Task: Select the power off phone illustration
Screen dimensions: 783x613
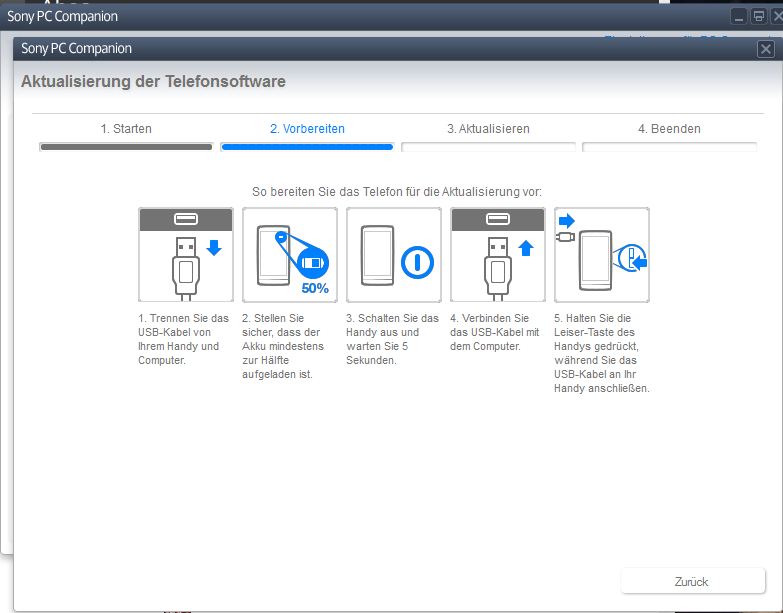Action: click(x=393, y=255)
